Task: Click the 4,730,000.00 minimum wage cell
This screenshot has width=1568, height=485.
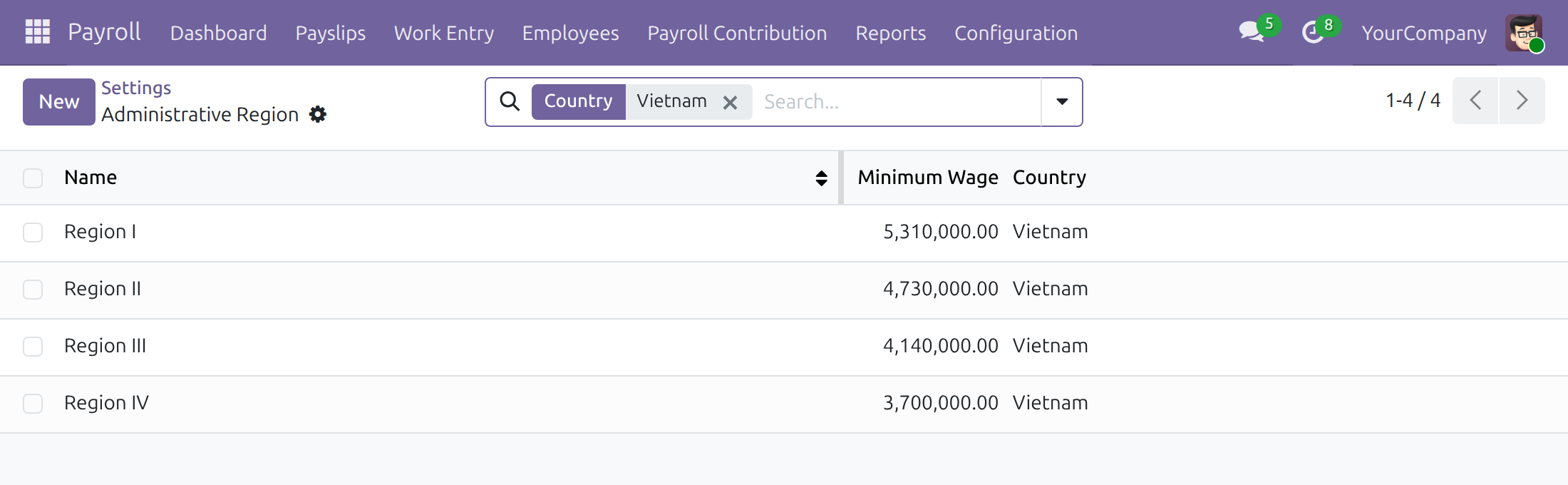Action: point(940,289)
